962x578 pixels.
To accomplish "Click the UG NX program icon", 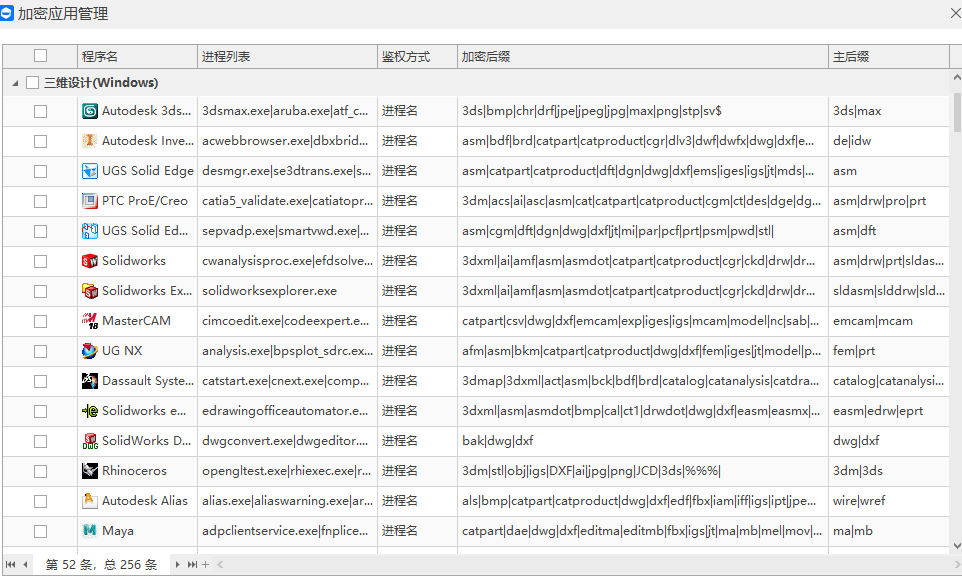I will (x=90, y=351).
